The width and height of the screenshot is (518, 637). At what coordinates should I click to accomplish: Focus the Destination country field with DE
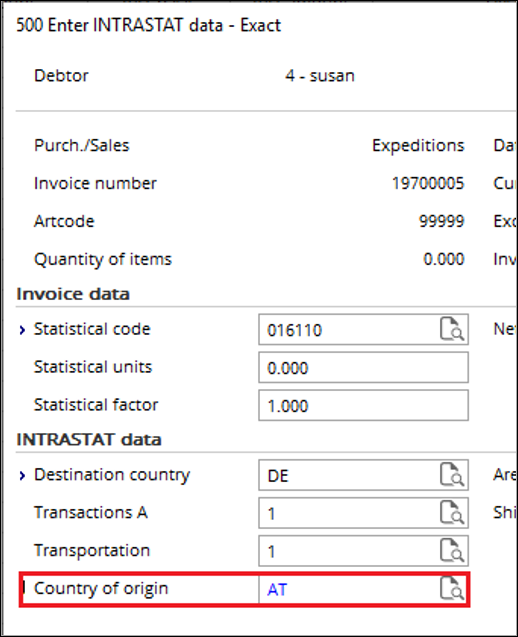(363, 475)
